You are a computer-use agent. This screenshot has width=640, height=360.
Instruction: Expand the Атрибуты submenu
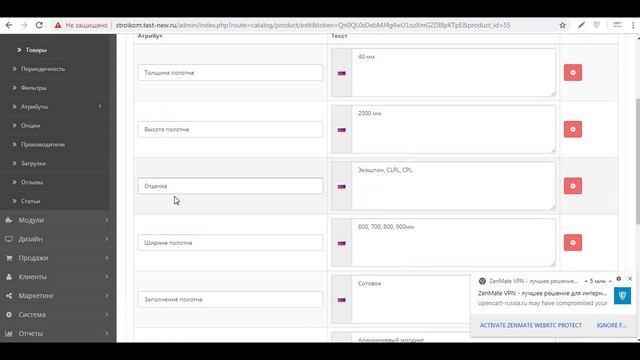(x=58, y=107)
